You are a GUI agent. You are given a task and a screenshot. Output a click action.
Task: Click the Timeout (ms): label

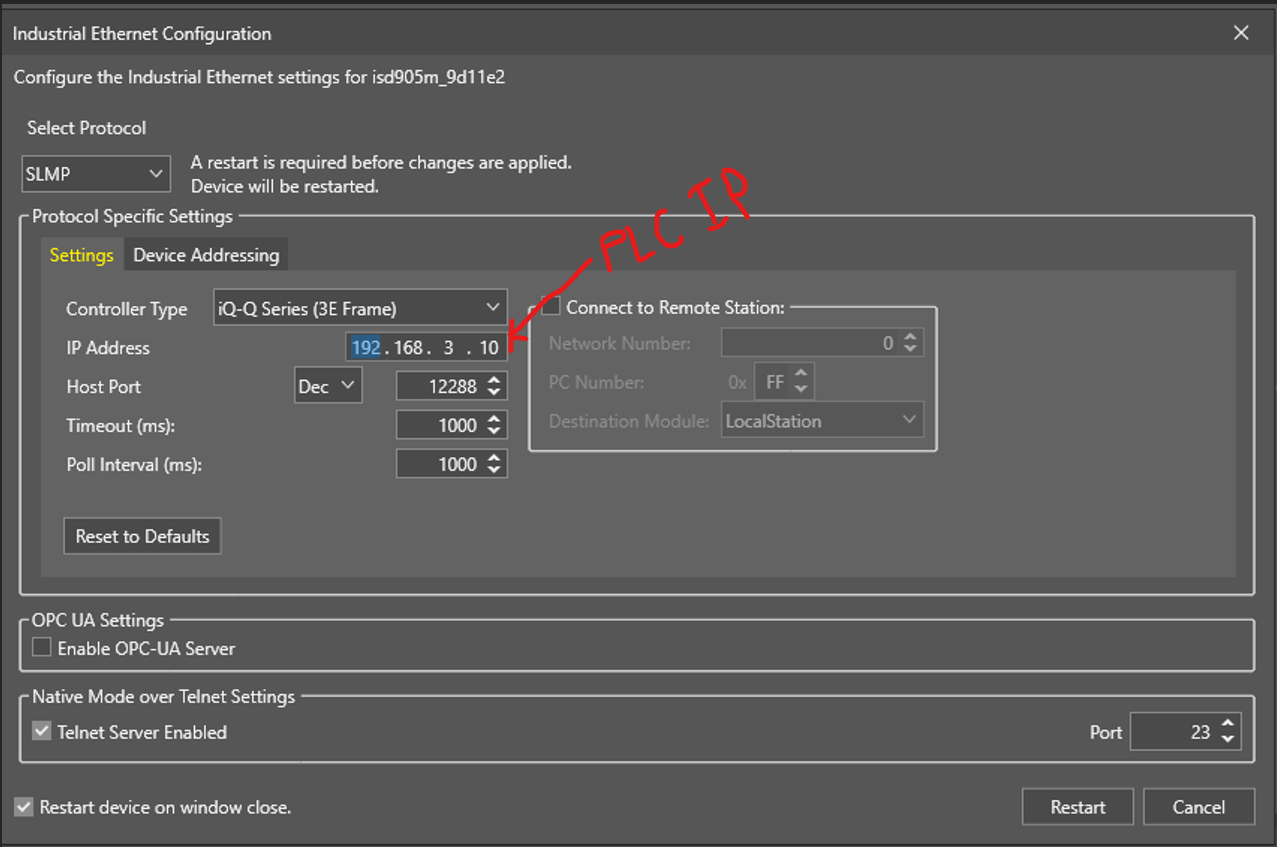click(x=120, y=426)
